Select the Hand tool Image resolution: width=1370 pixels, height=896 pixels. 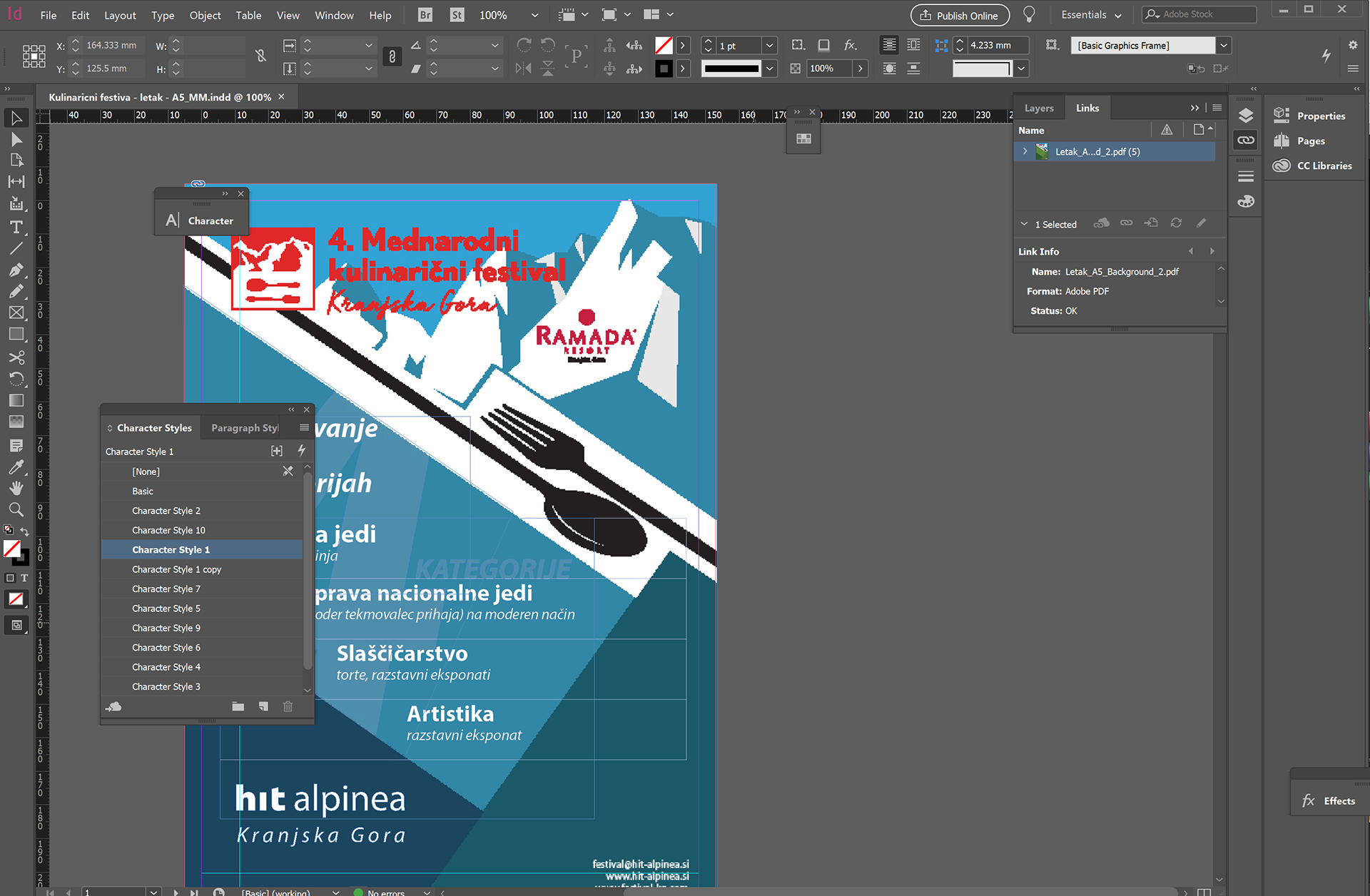pyautogui.click(x=16, y=489)
